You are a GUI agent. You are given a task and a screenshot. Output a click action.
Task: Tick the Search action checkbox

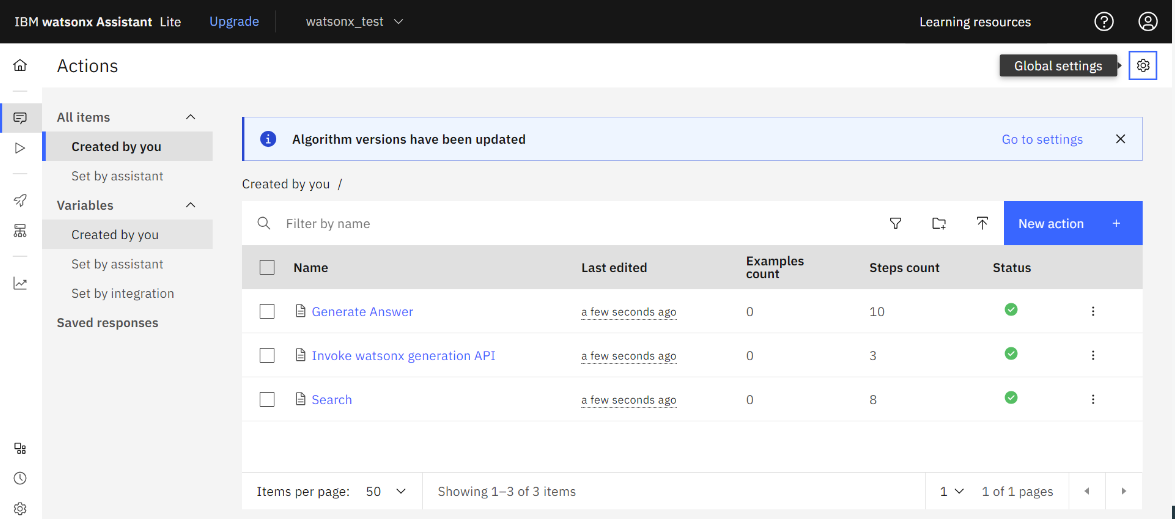(x=267, y=400)
